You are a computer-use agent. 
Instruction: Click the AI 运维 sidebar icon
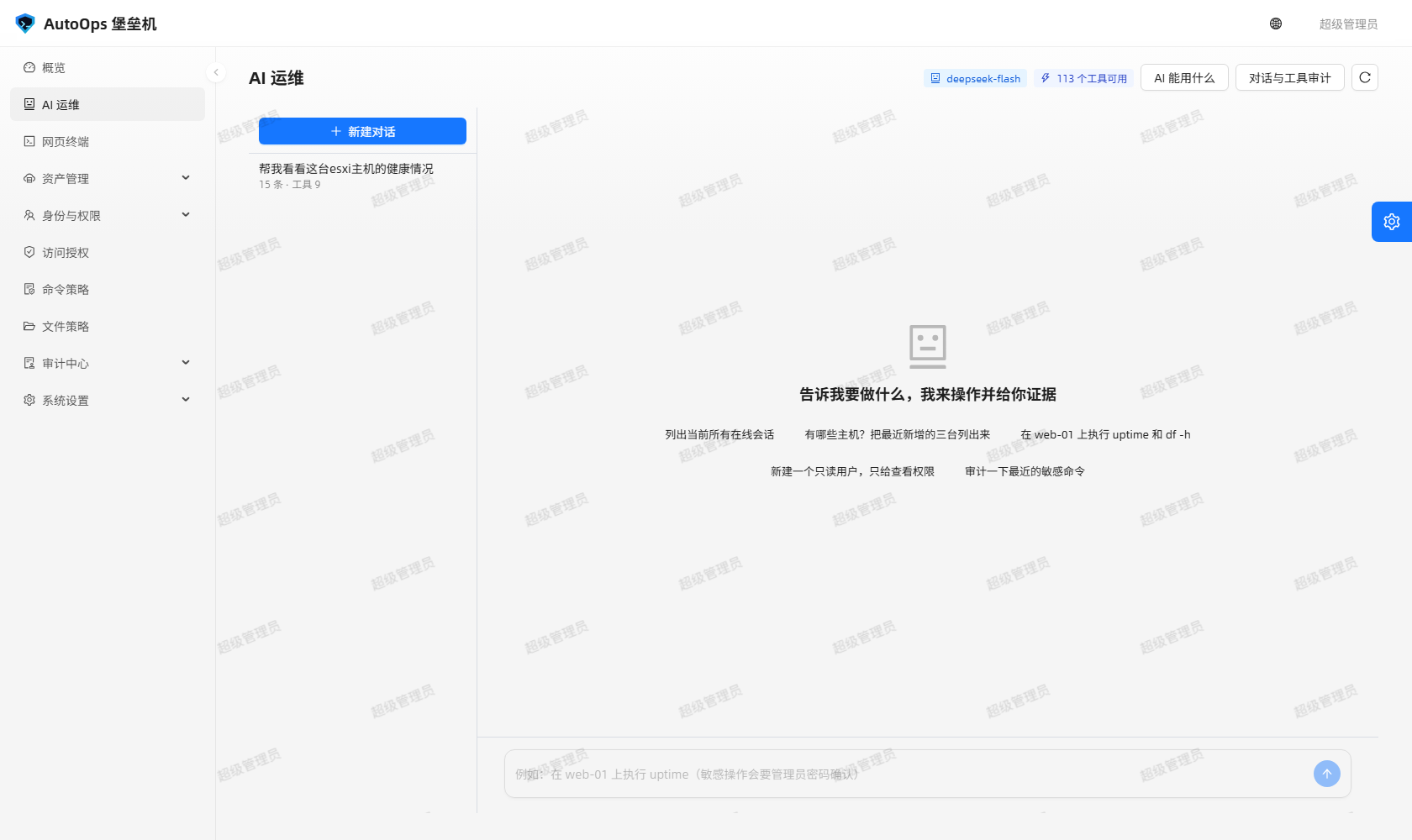[x=29, y=104]
